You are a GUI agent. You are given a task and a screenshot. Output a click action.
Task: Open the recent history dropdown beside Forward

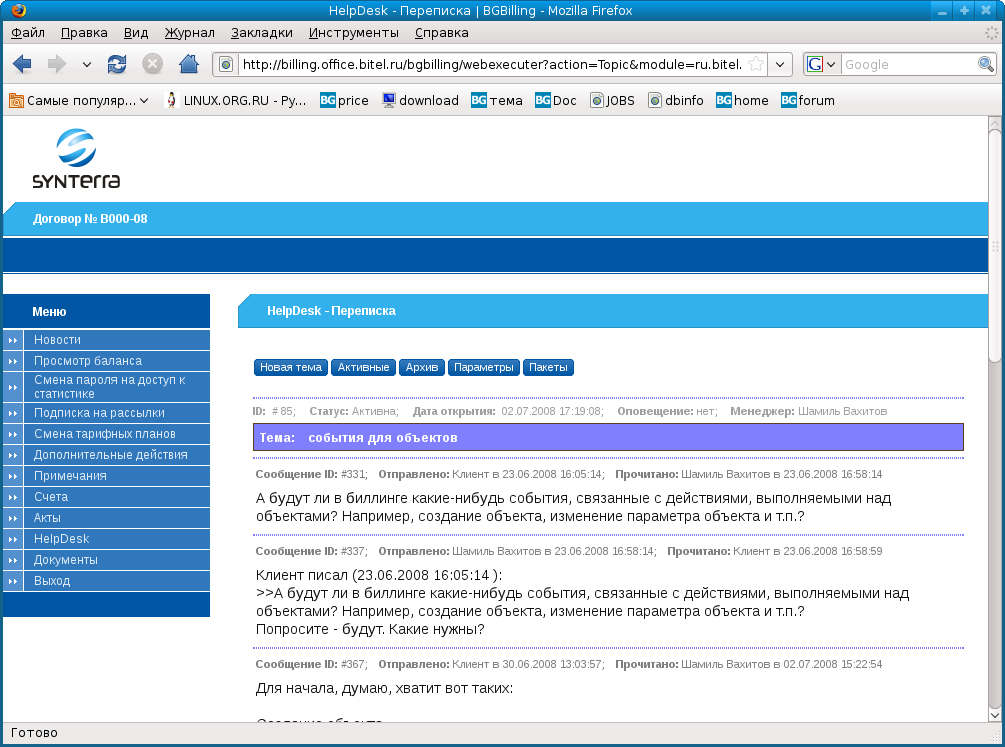coord(86,64)
